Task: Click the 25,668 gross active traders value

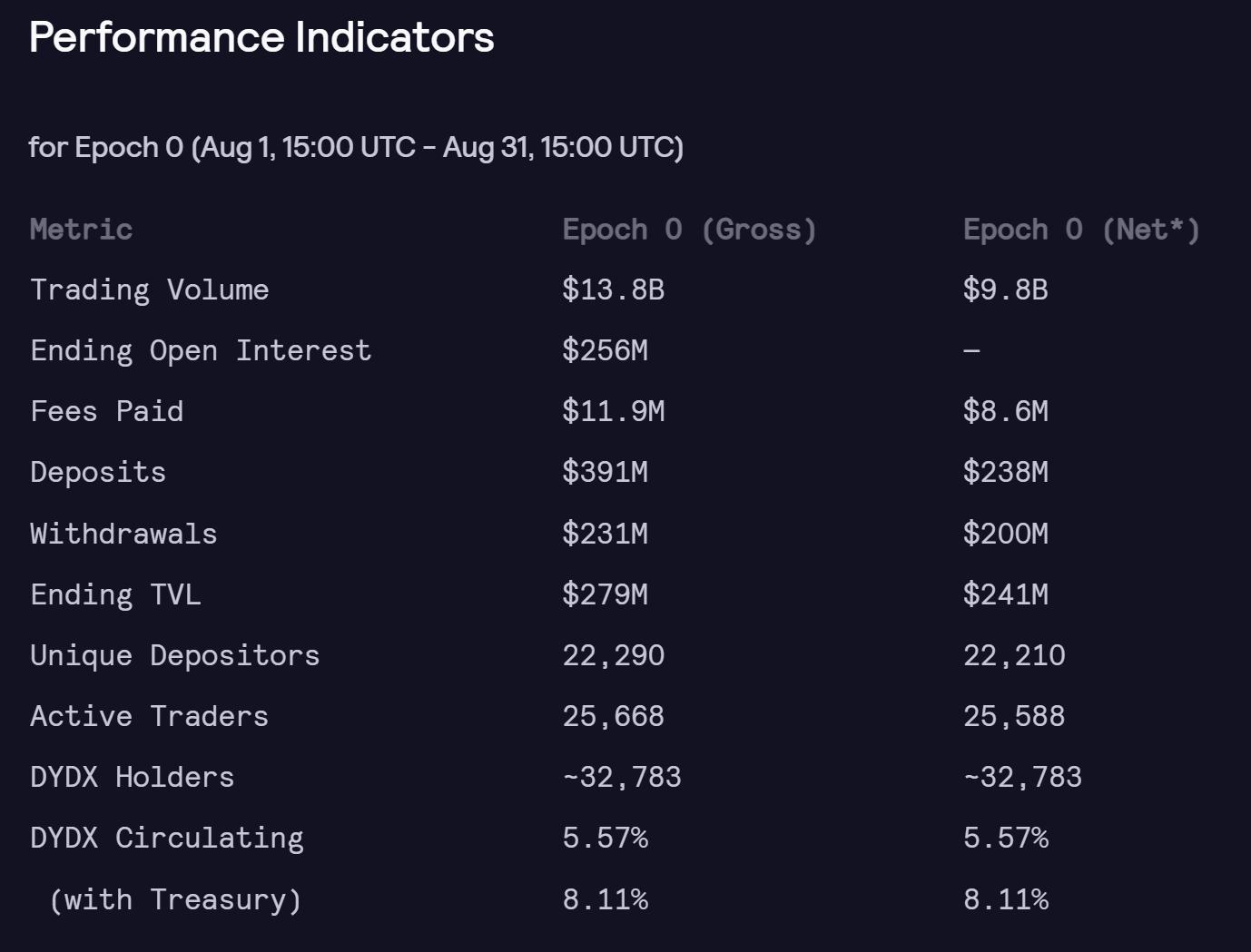Action: pos(614,716)
